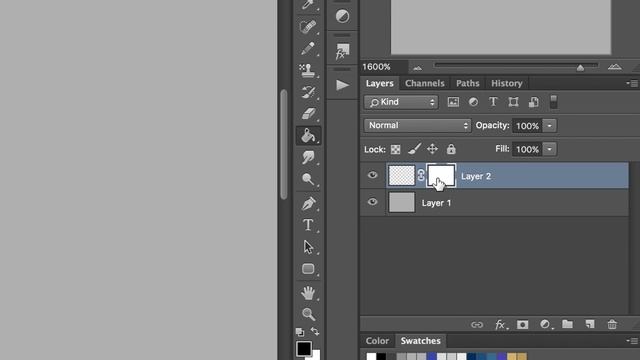Pick the white swatch in Swatches
This screenshot has height=360, width=640.
pos(371,357)
